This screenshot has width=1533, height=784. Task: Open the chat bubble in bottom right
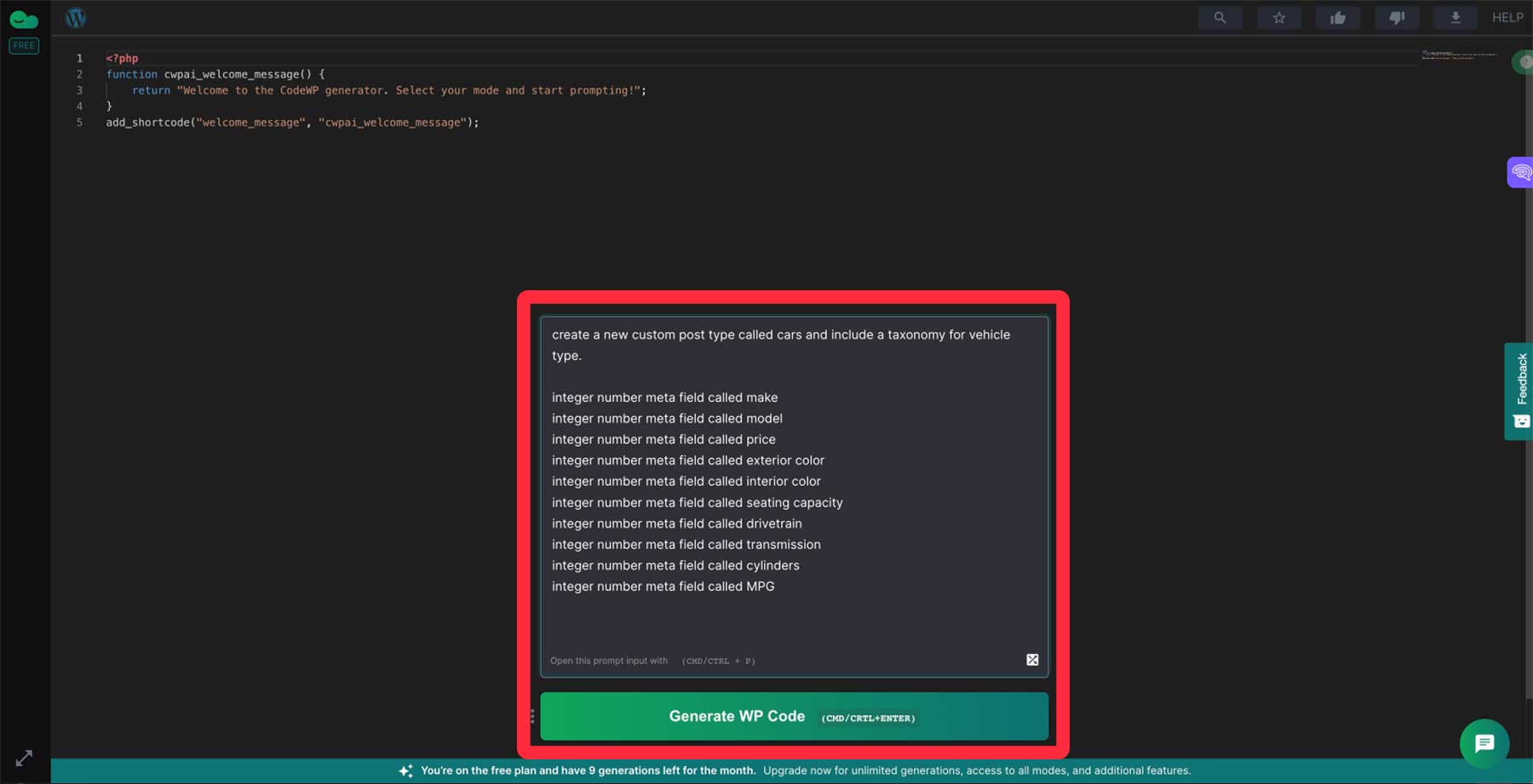click(1483, 743)
